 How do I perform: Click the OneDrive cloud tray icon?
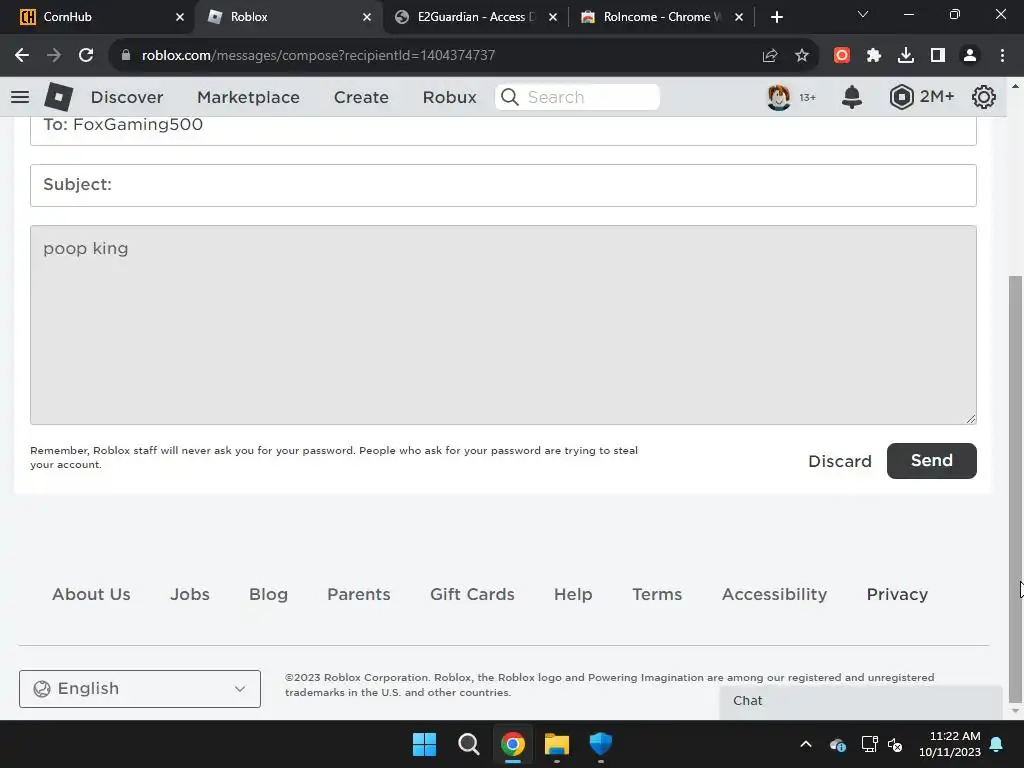pyautogui.click(x=838, y=744)
